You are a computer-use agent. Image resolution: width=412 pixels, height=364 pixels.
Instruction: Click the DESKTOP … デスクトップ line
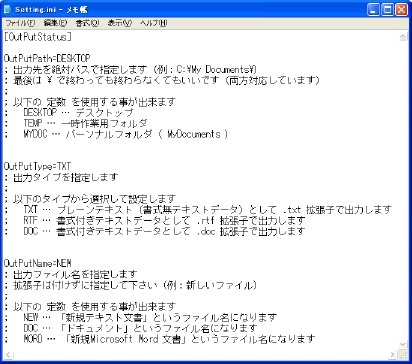(x=69, y=112)
